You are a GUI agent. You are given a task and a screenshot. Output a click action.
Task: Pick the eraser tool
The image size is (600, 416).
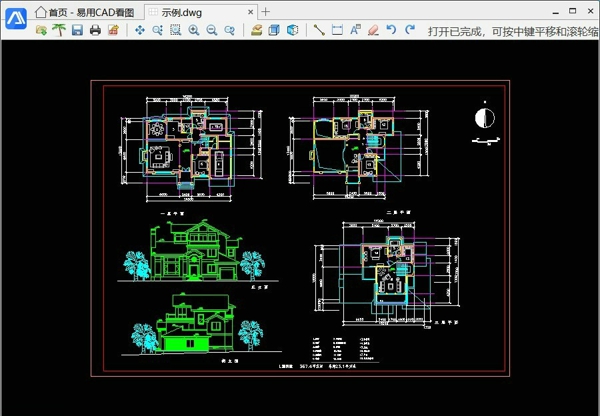point(373,31)
